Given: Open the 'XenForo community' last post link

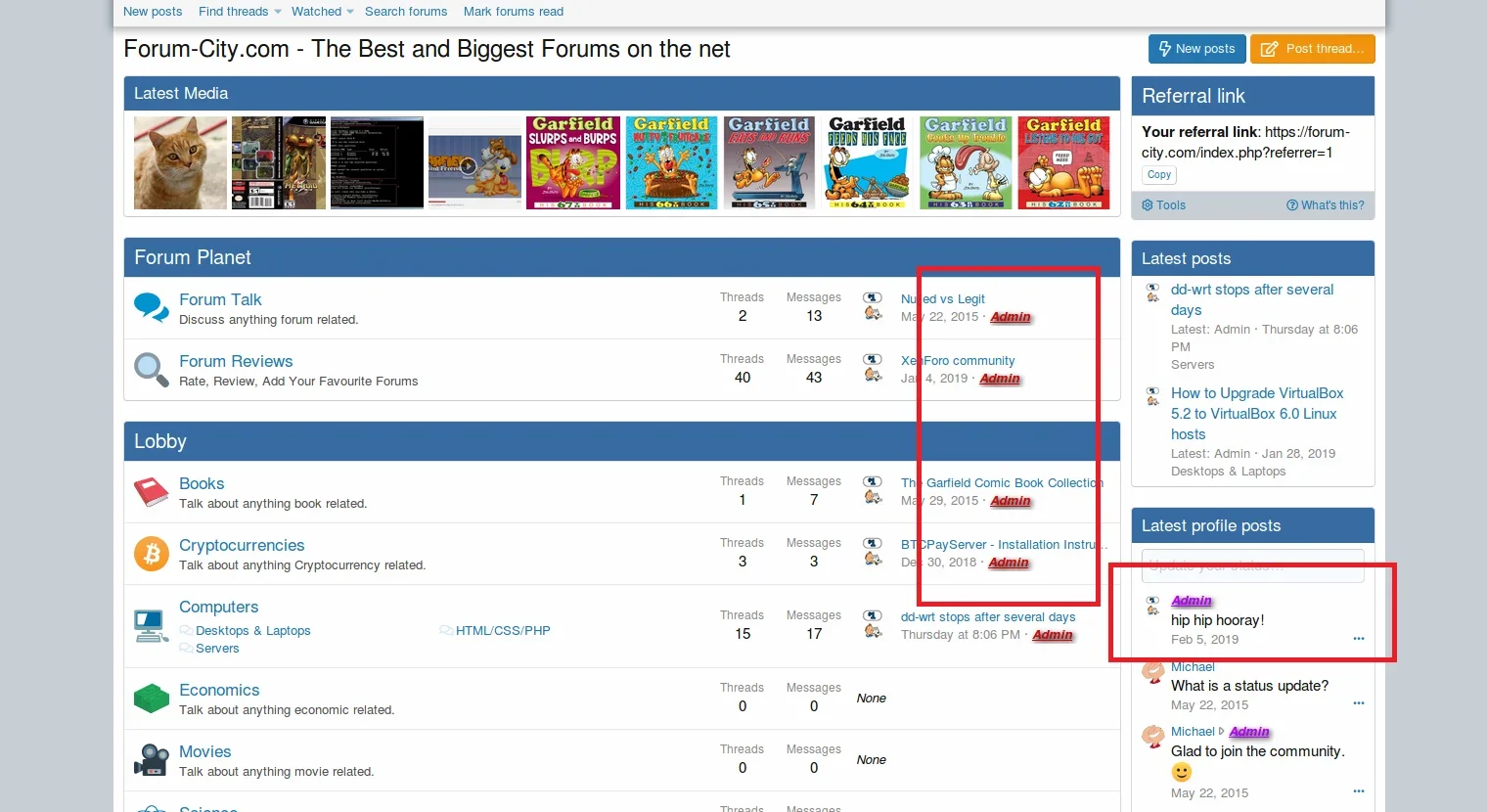Looking at the screenshot, I should pos(958,361).
